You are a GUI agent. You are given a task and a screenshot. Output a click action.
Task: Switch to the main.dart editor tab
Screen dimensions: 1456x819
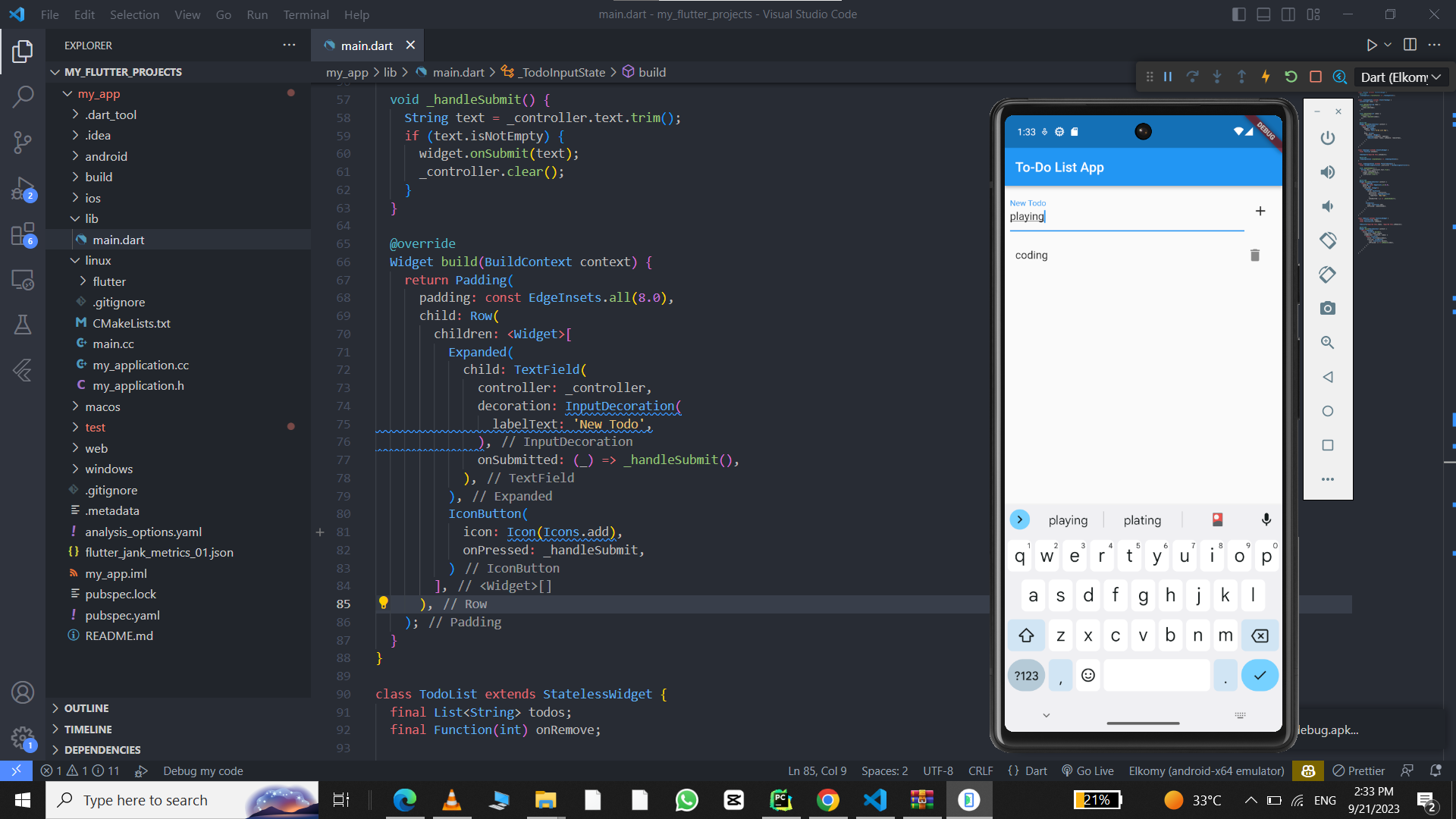tap(366, 45)
